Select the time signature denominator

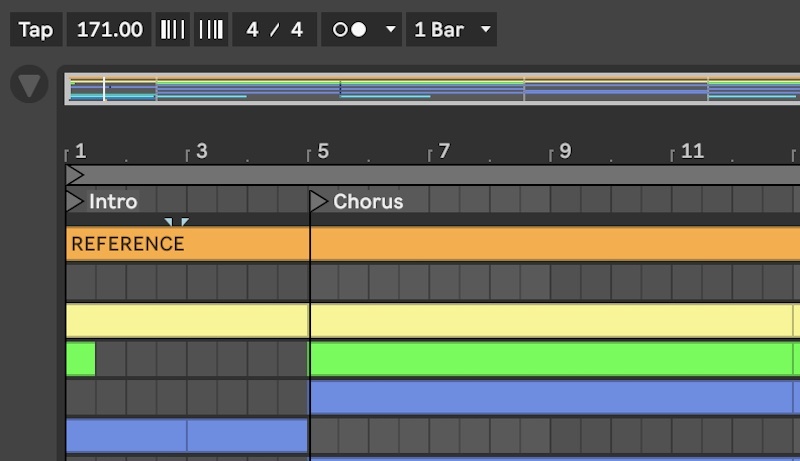[296, 29]
